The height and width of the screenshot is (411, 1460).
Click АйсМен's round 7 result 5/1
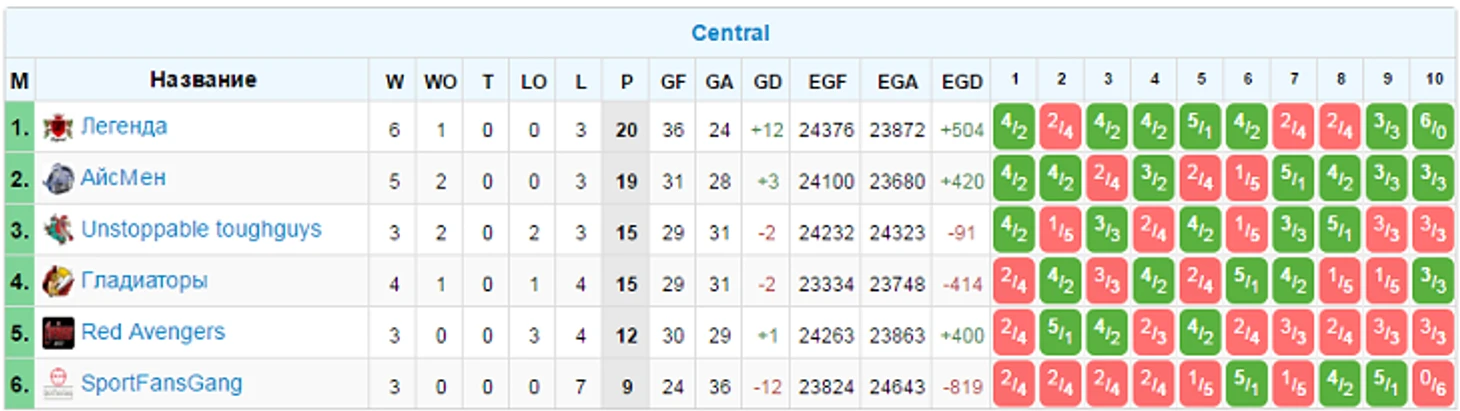pos(1293,179)
